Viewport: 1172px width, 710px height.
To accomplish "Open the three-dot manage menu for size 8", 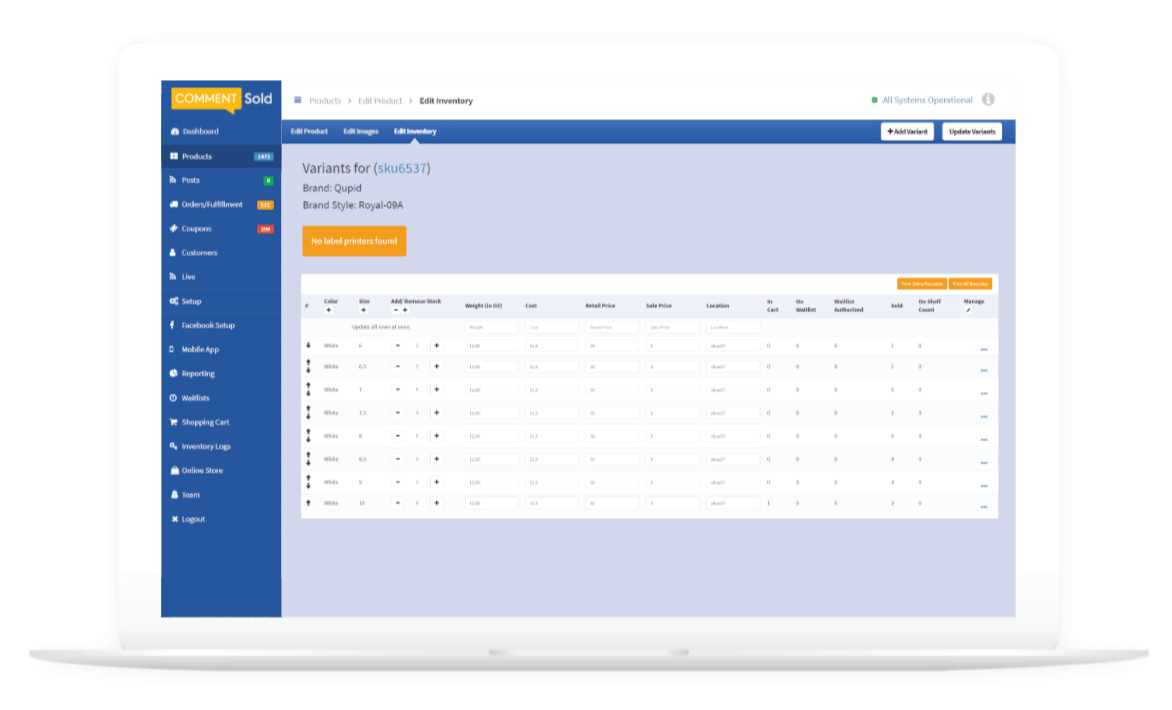I will [984, 439].
